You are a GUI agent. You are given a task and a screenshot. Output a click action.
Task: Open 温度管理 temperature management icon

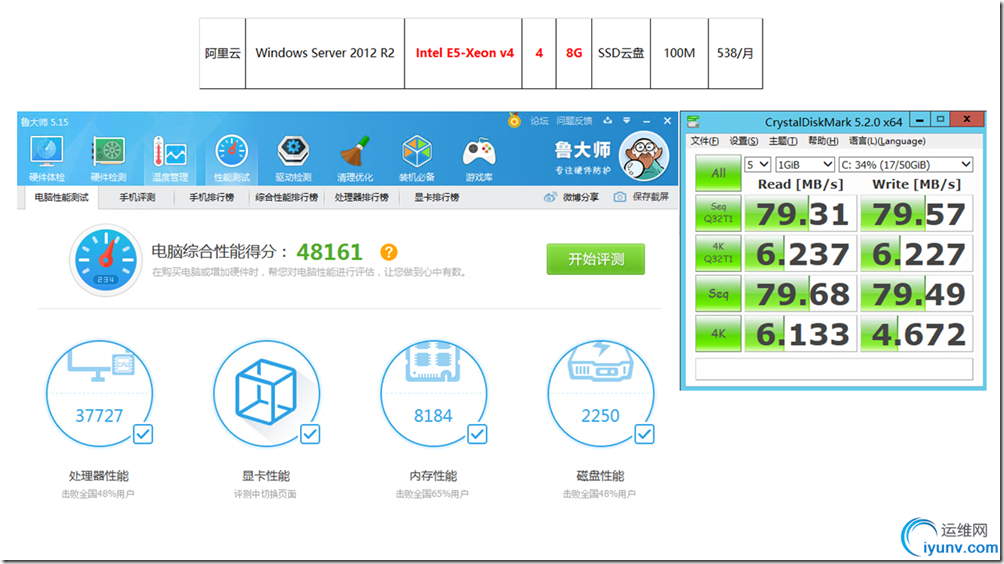[x=170, y=157]
